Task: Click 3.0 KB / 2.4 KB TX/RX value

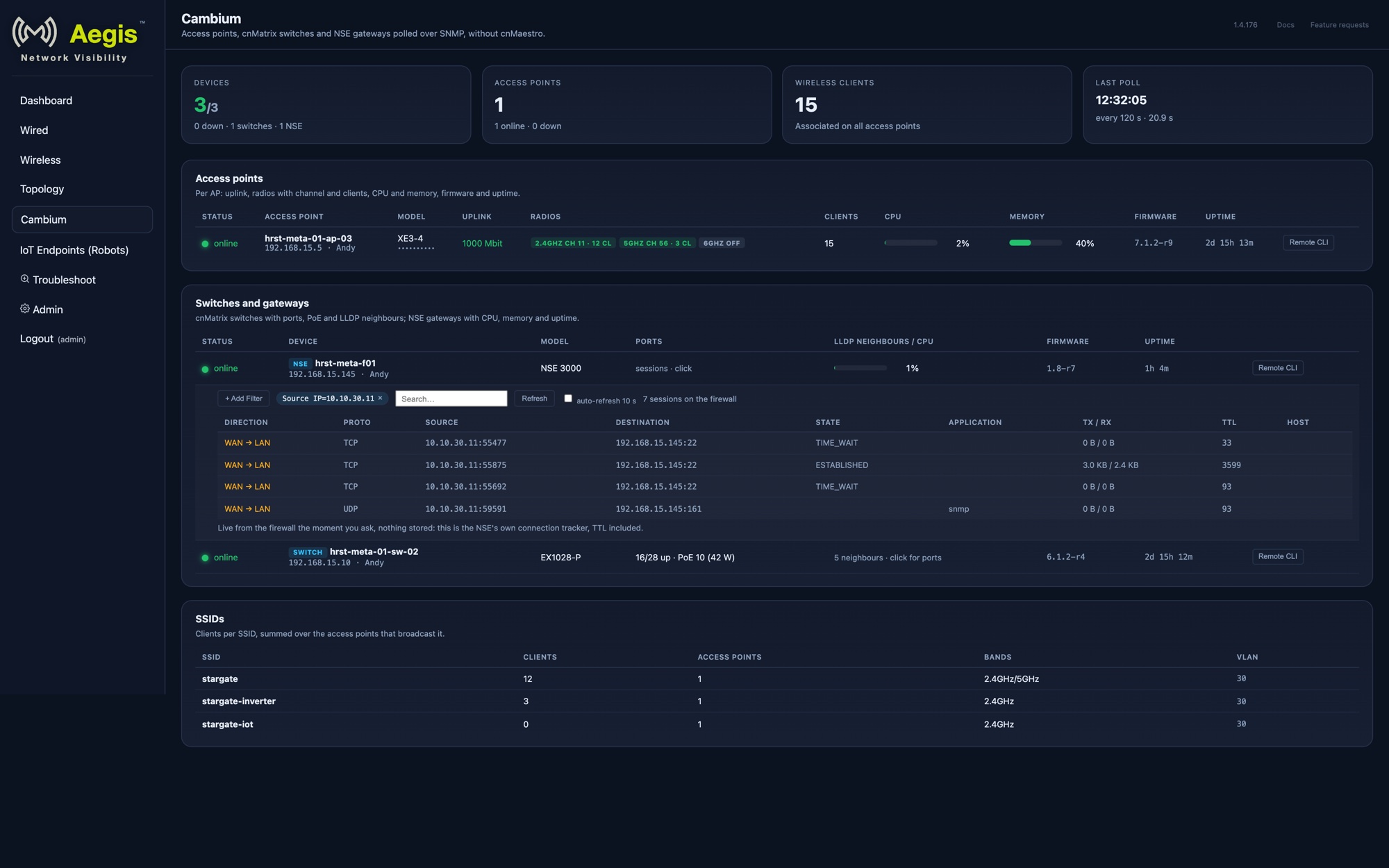Action: [1111, 465]
